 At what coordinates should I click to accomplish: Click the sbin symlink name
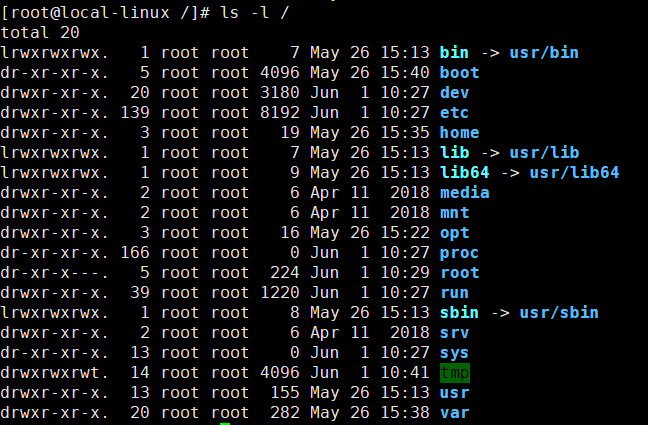click(459, 312)
